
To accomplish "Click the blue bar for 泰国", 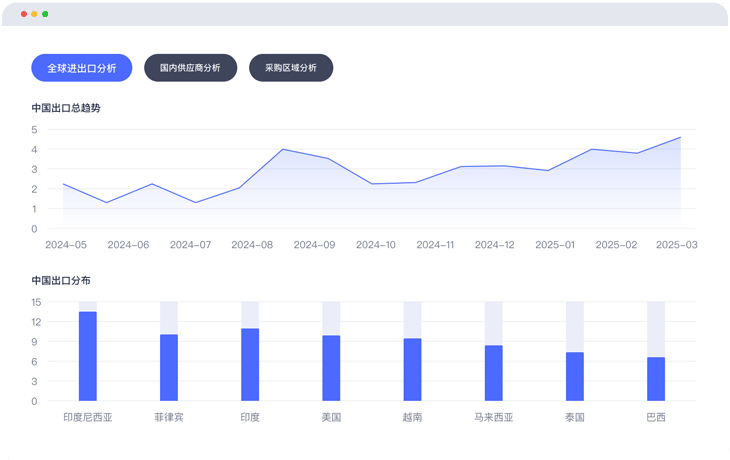I will [574, 377].
